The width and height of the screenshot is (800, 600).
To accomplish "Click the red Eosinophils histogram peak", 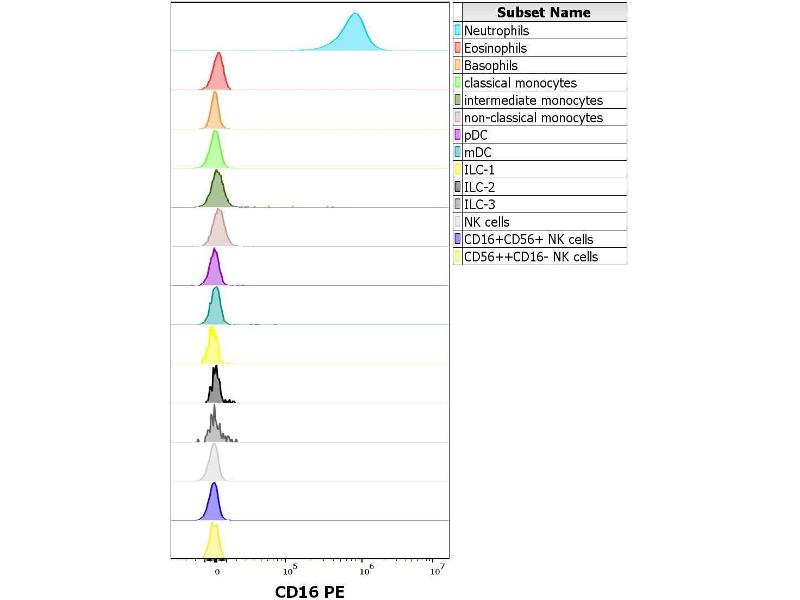I will pos(218,74).
